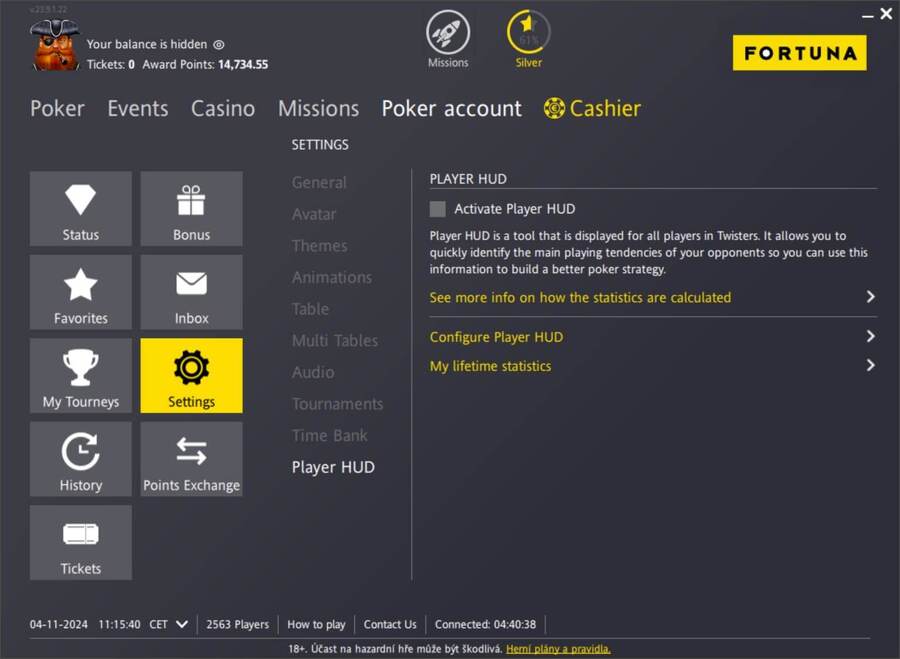The width and height of the screenshot is (900, 659).
Task: Click the Fortuna logo
Action: pos(800,53)
